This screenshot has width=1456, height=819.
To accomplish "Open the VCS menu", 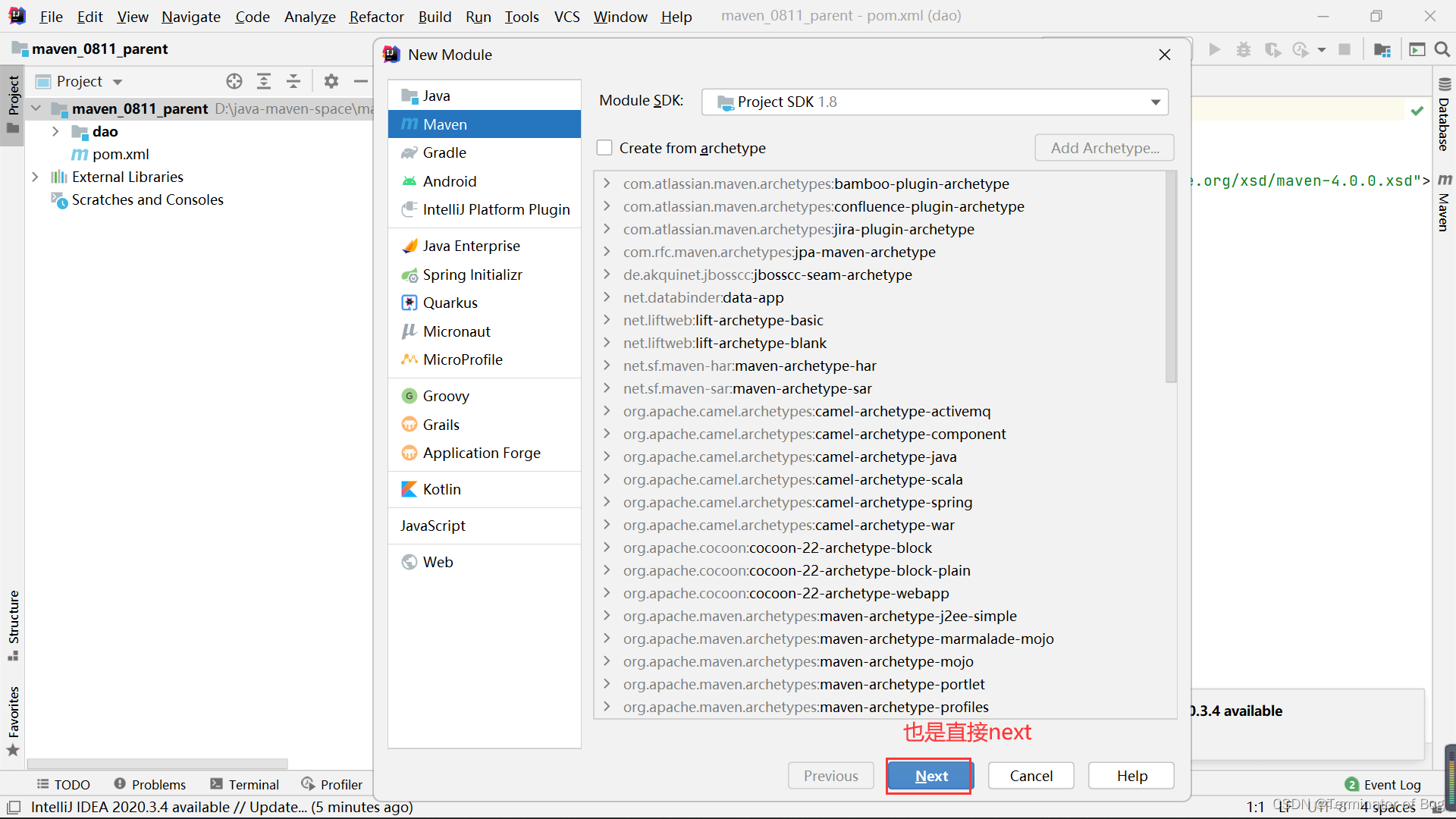I will tap(566, 17).
